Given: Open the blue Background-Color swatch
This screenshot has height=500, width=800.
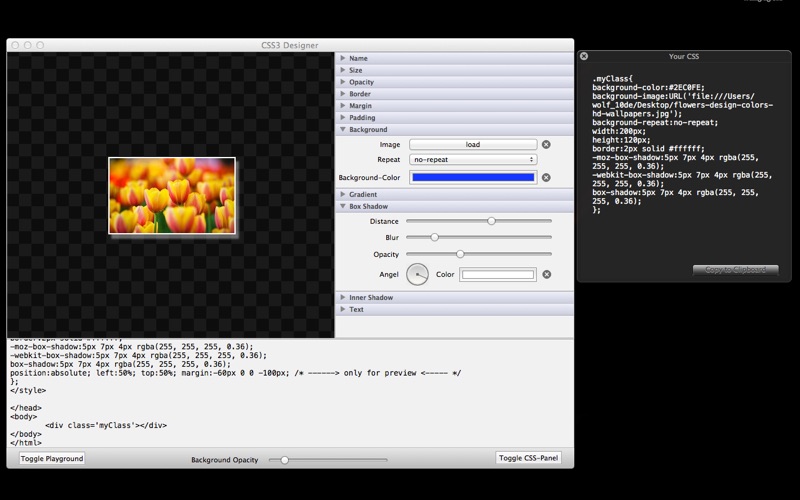Looking at the screenshot, I should 473,178.
